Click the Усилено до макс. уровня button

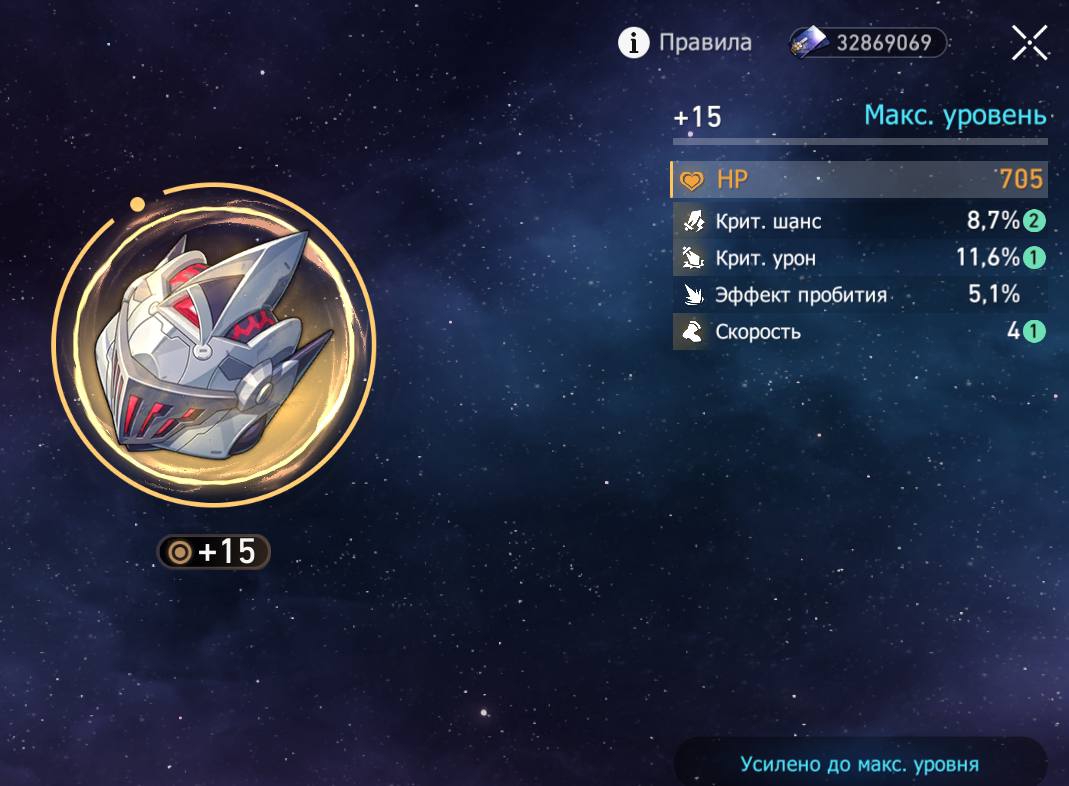[860, 764]
